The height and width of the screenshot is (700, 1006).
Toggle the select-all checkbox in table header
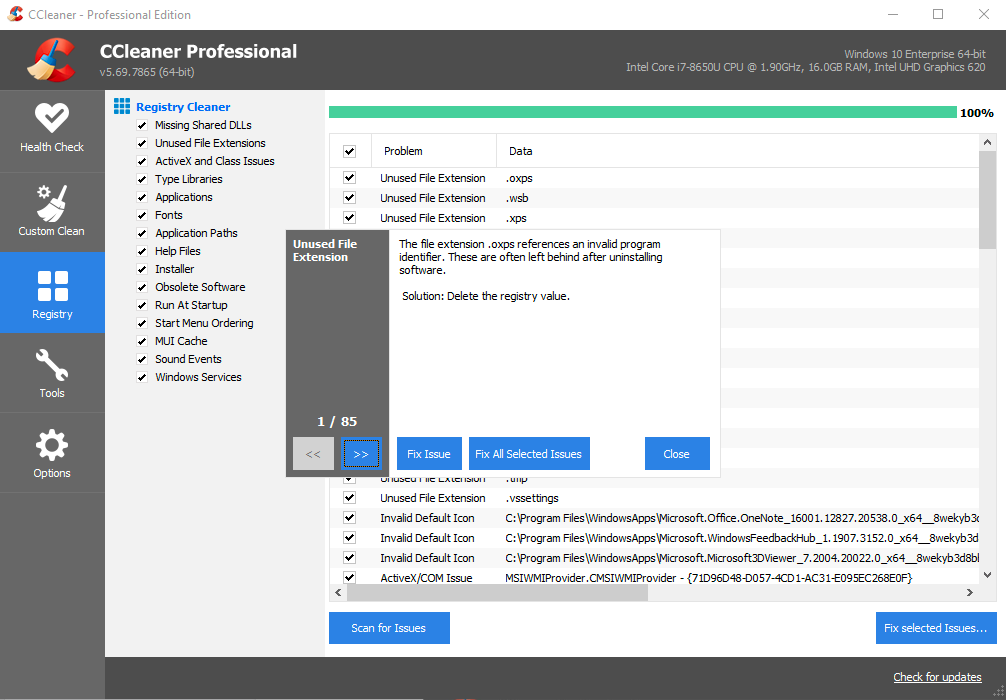350,152
